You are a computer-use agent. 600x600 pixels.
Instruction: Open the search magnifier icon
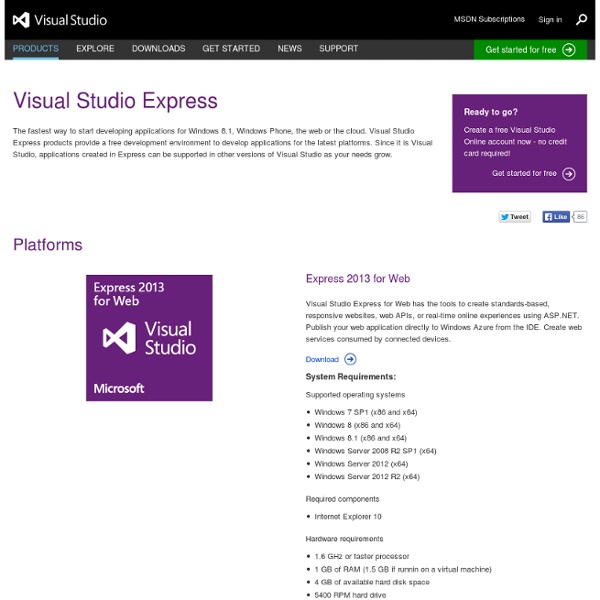581,19
